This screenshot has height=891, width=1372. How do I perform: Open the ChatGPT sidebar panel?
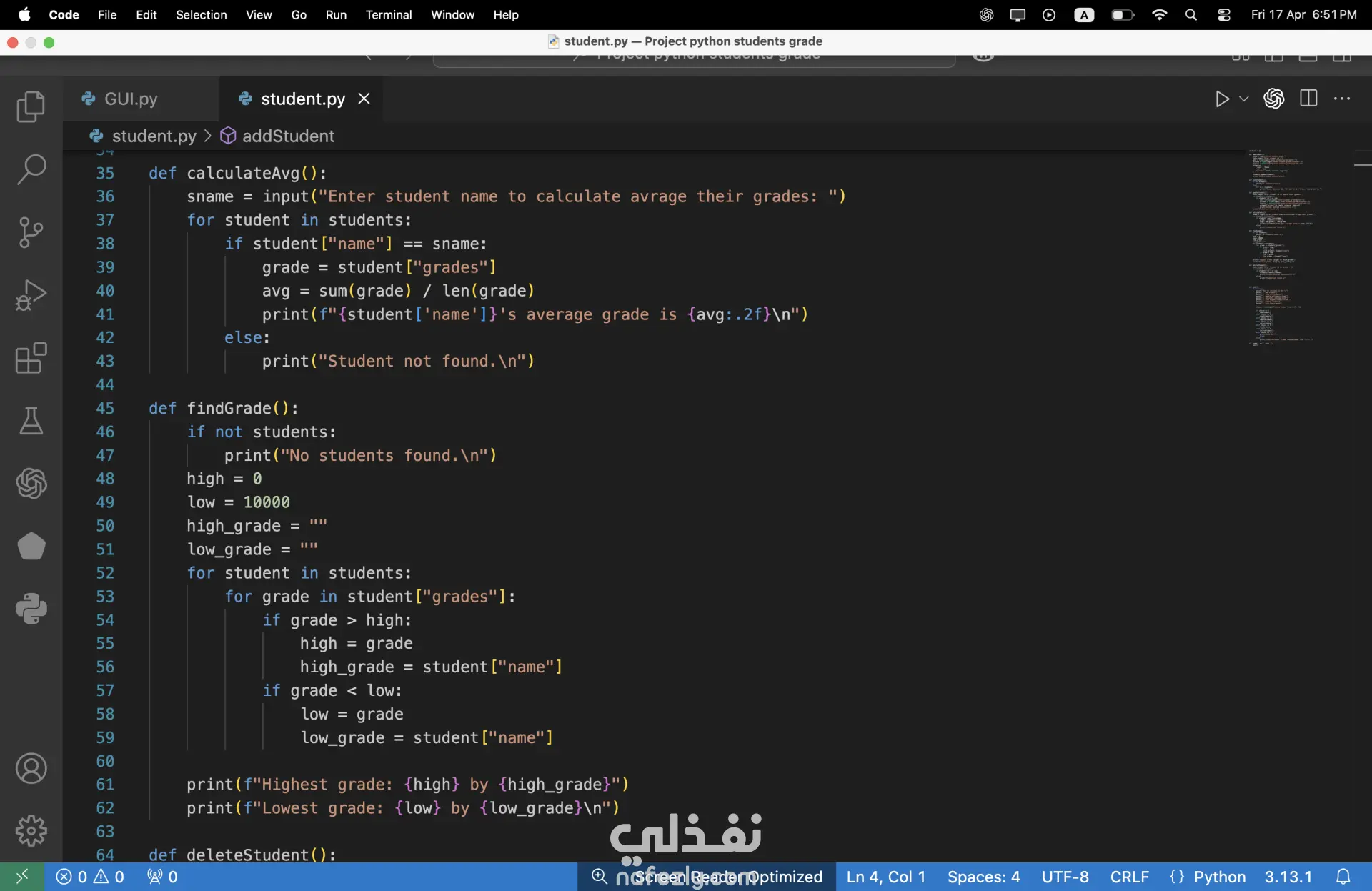[x=31, y=484]
